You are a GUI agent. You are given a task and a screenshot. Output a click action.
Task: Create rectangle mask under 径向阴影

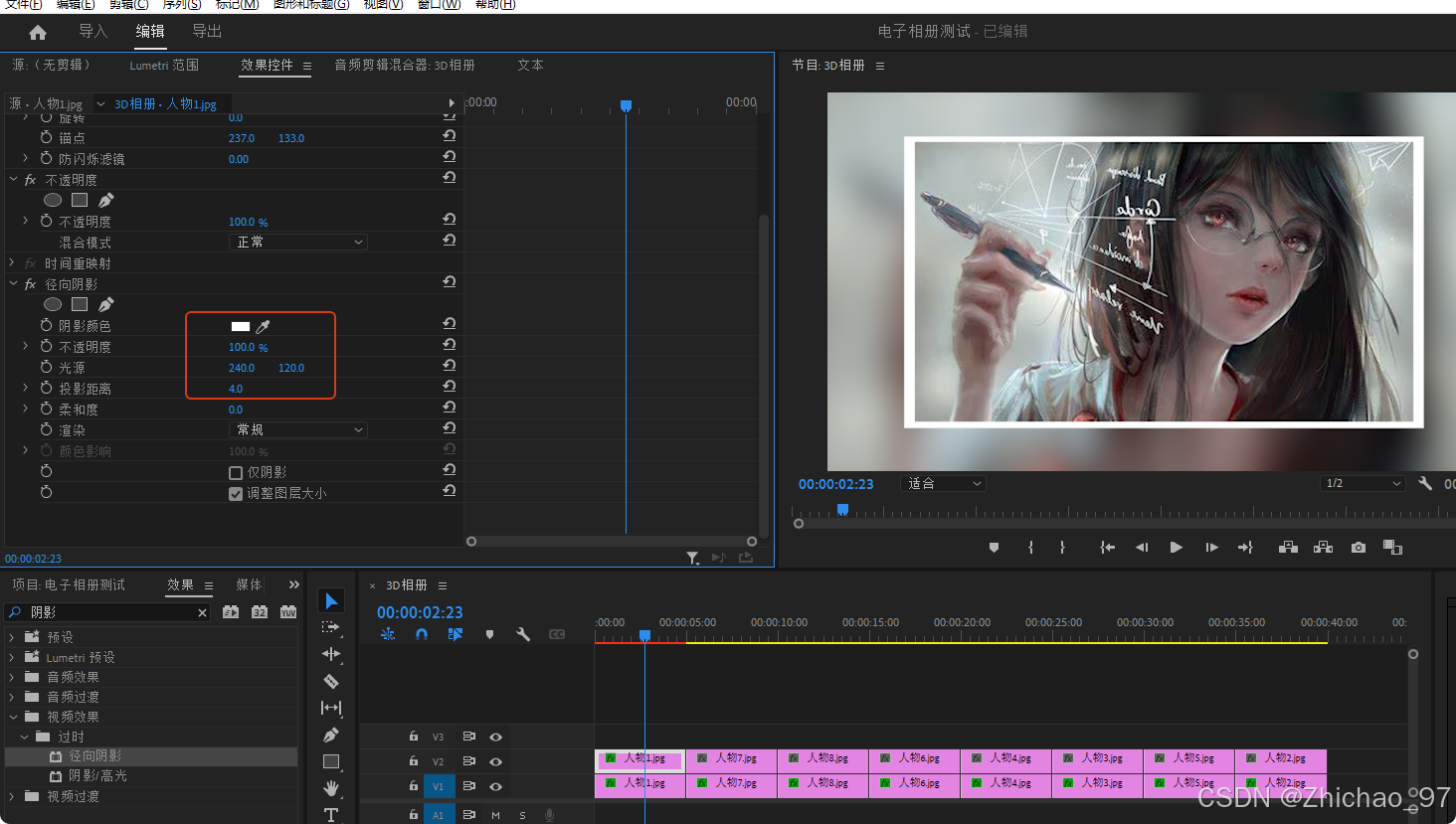[80, 304]
